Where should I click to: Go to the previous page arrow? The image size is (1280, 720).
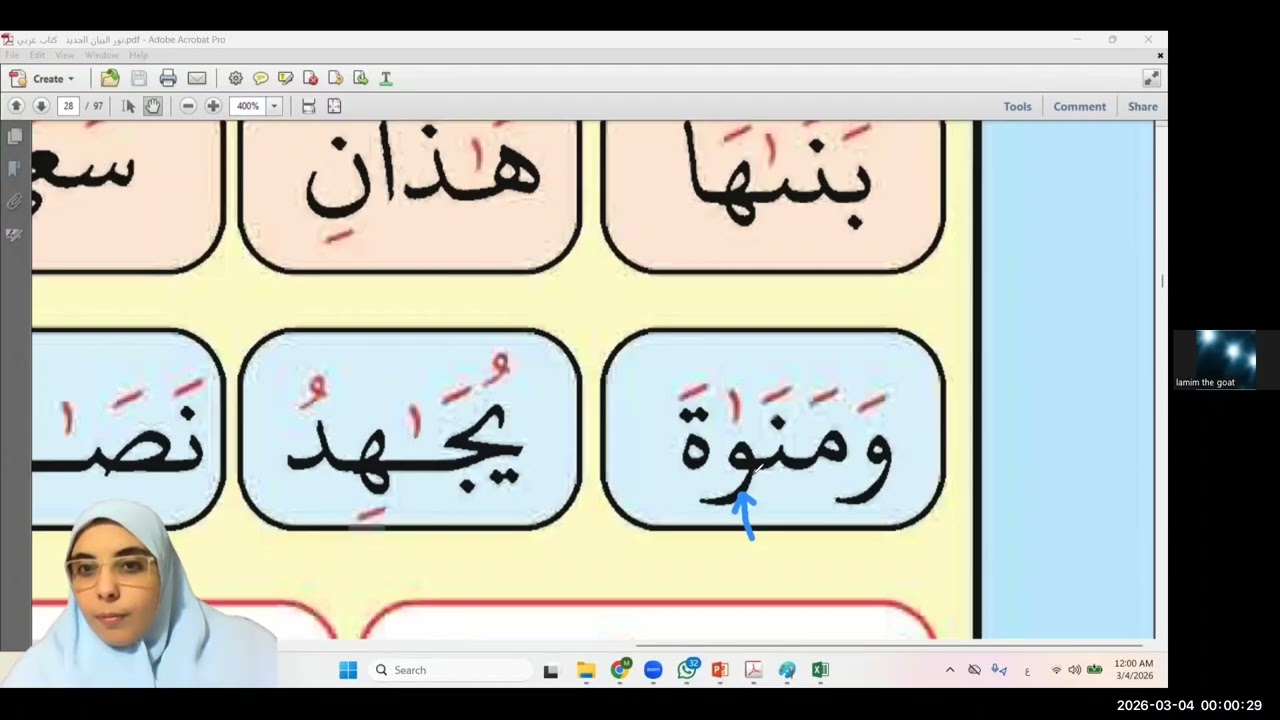(16, 106)
